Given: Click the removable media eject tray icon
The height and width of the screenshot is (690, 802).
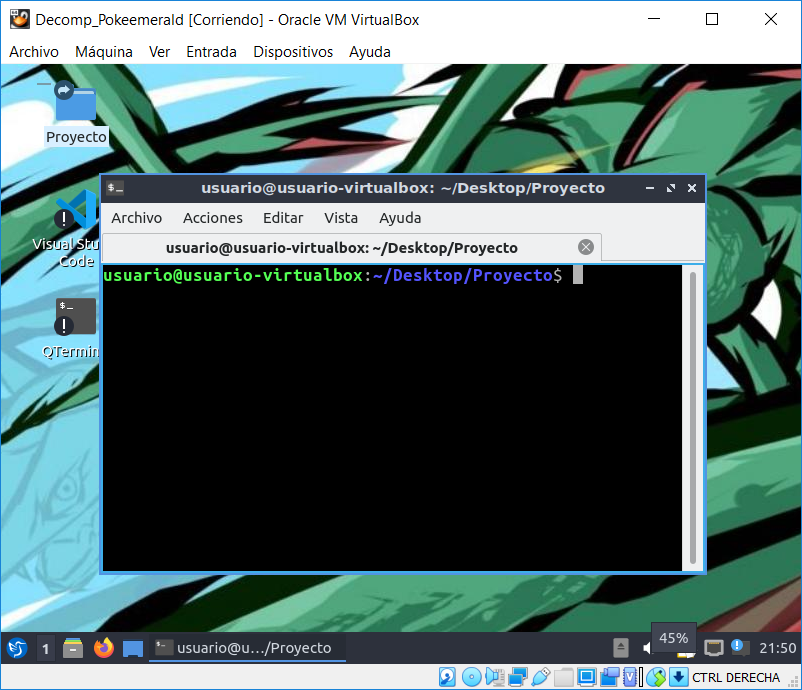Looking at the screenshot, I should pos(621,648).
